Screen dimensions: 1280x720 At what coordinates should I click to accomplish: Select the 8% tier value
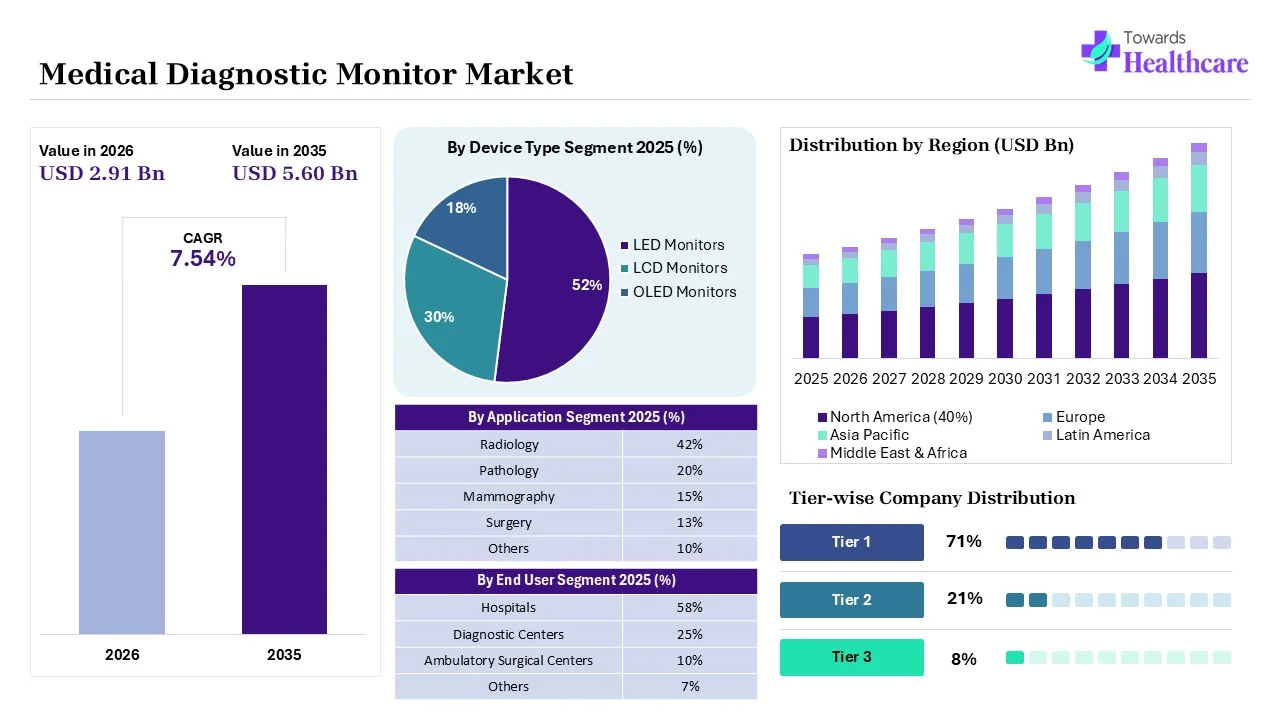(x=963, y=659)
